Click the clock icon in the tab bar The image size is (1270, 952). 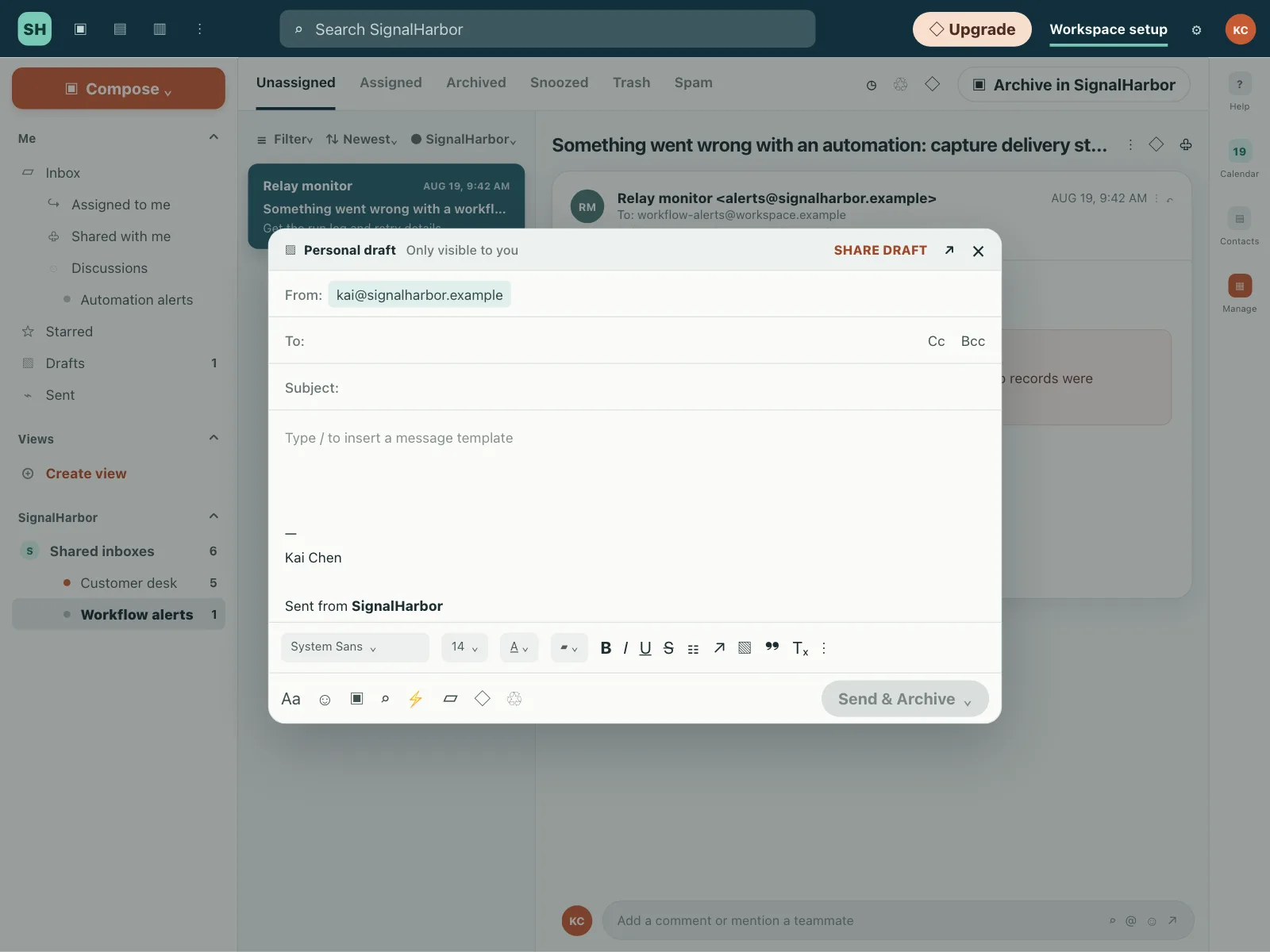pyautogui.click(x=872, y=85)
